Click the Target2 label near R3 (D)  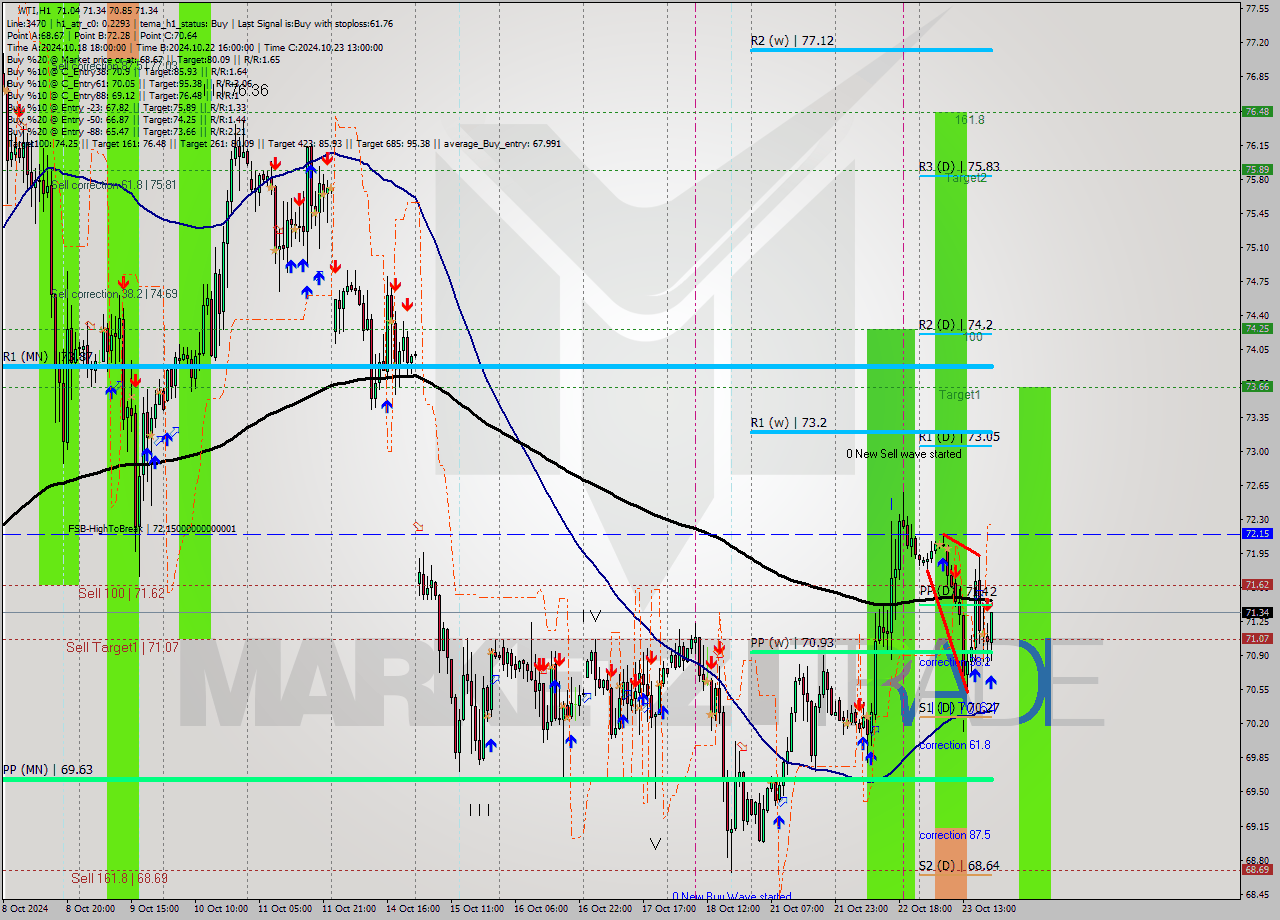point(966,177)
